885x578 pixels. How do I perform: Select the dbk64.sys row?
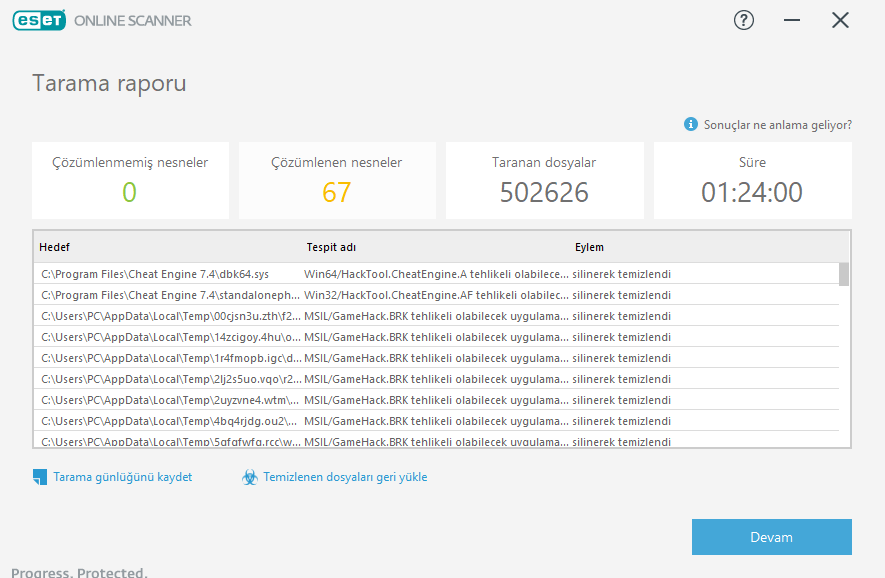436,274
